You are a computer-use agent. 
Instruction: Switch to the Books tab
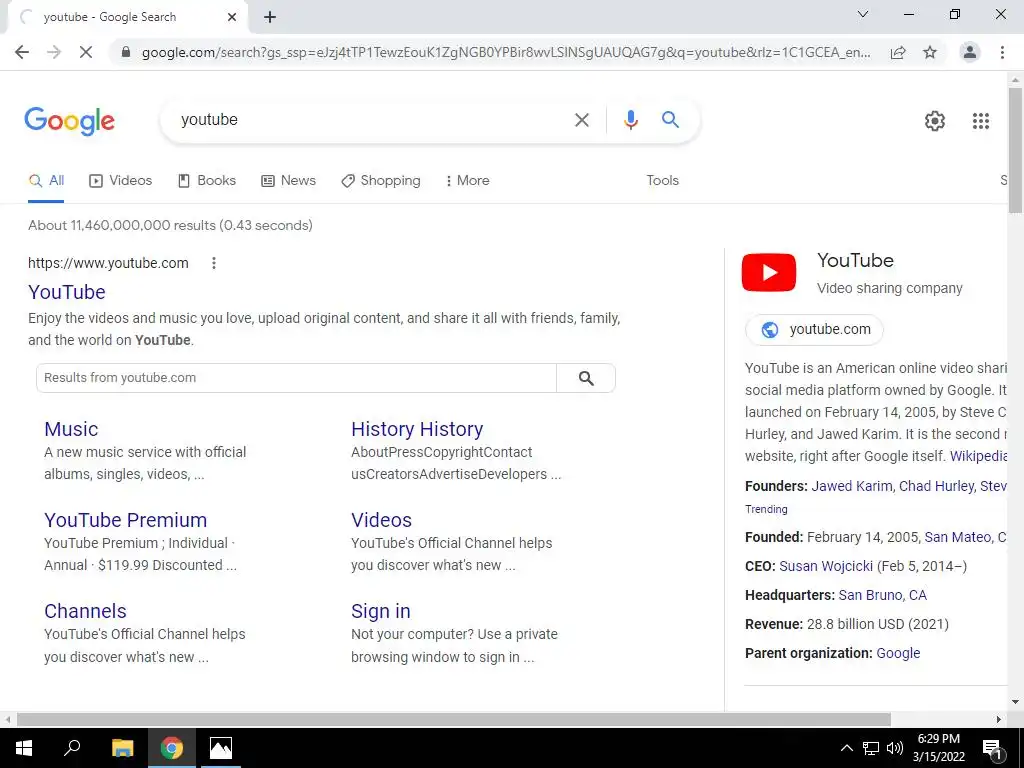point(206,181)
